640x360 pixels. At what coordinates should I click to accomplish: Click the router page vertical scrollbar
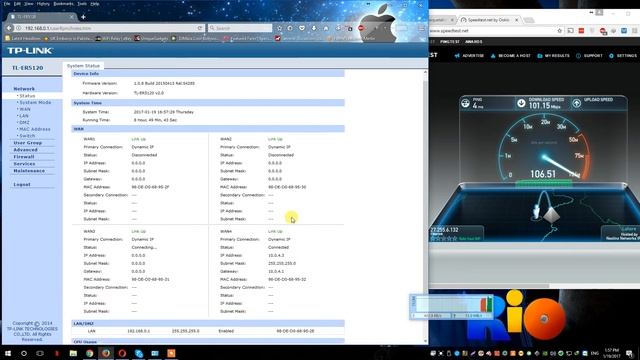tap(425, 206)
